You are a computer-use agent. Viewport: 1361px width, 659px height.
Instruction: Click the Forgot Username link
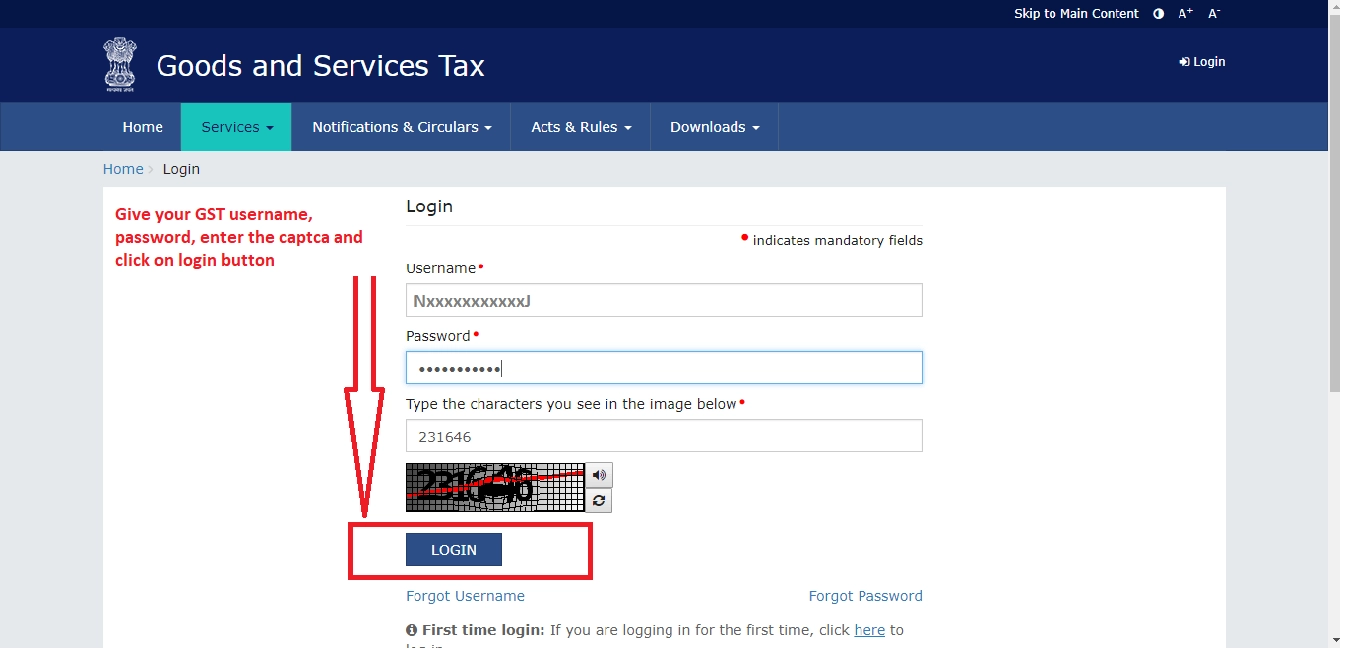tap(465, 595)
